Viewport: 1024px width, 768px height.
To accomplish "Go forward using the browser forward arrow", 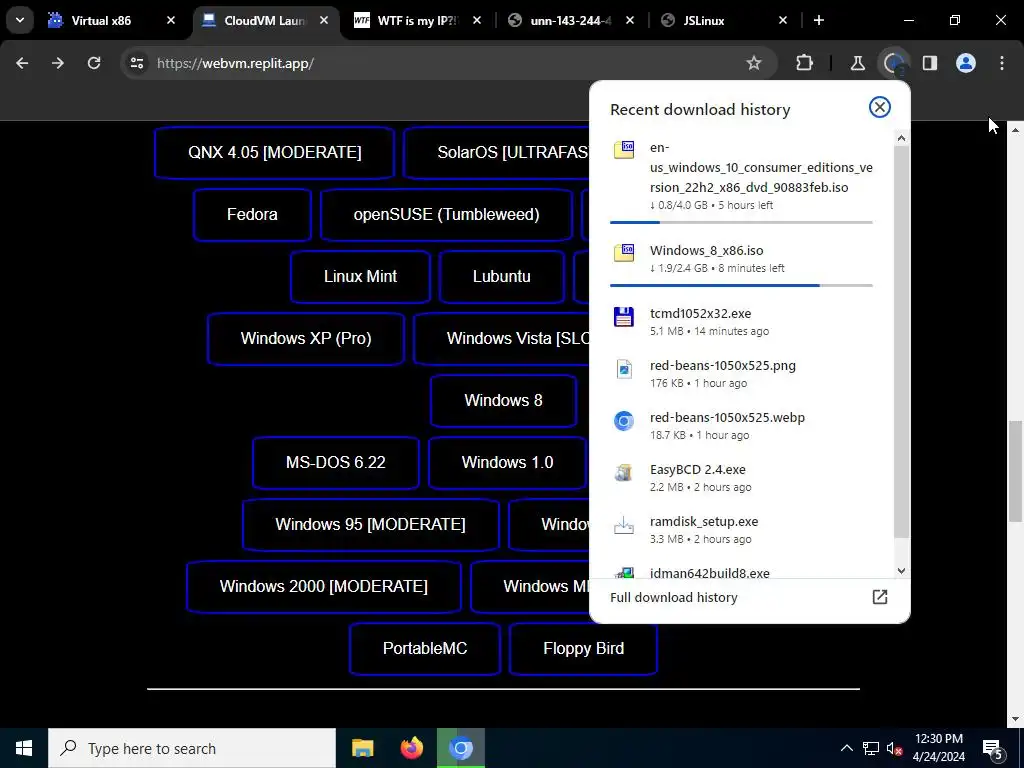I will coord(58,63).
